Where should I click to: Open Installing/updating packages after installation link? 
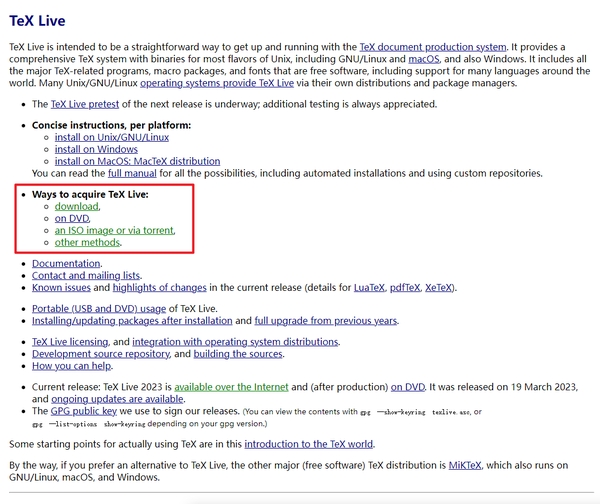coord(132,321)
